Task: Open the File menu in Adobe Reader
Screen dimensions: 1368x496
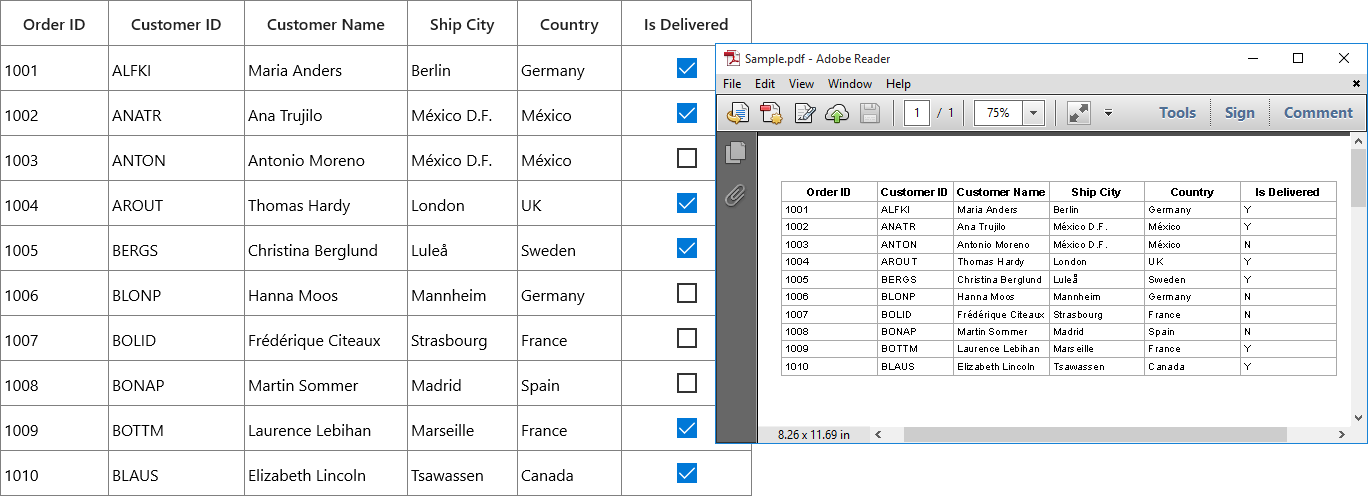Action: [732, 84]
